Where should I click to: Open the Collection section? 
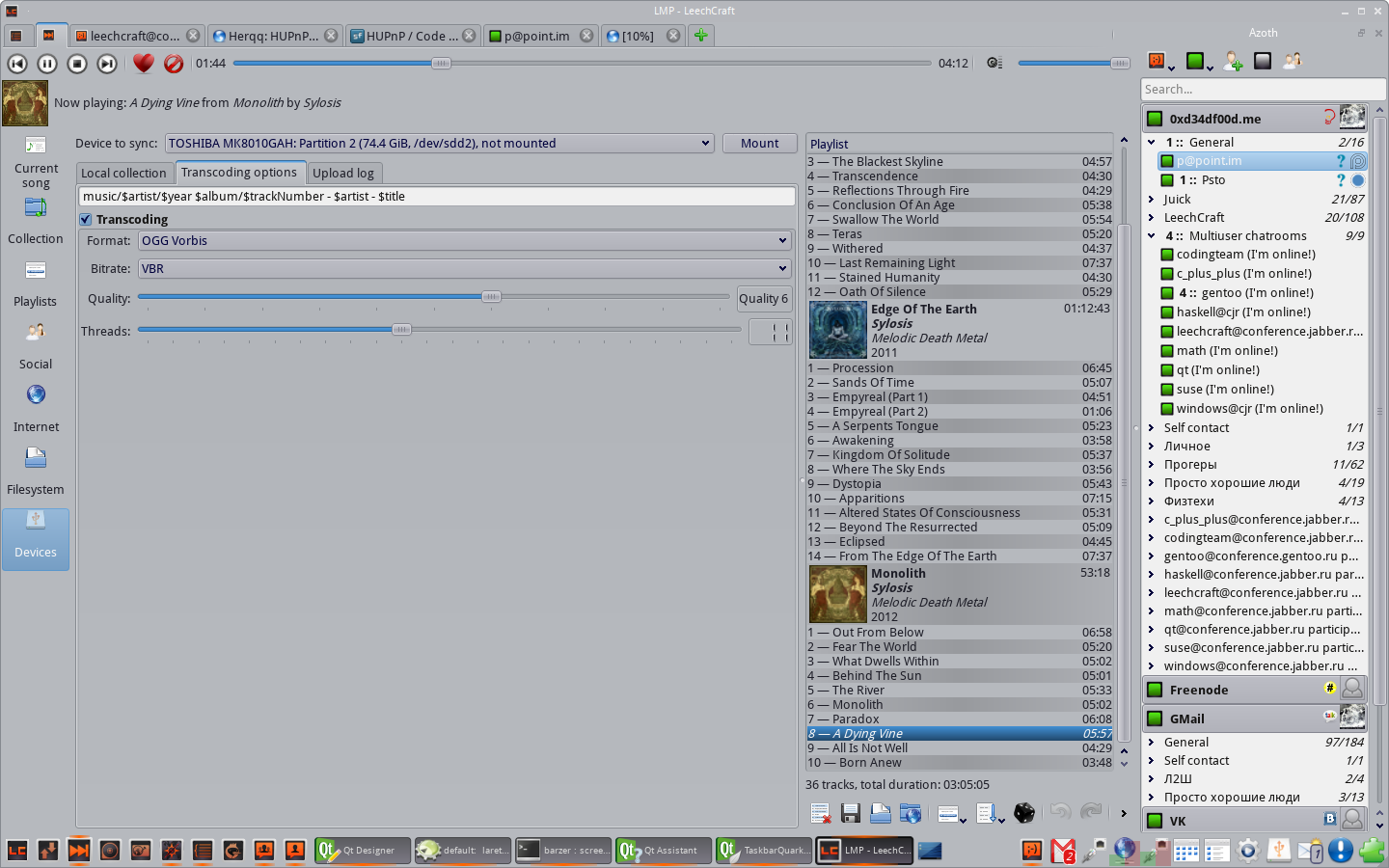[x=36, y=222]
